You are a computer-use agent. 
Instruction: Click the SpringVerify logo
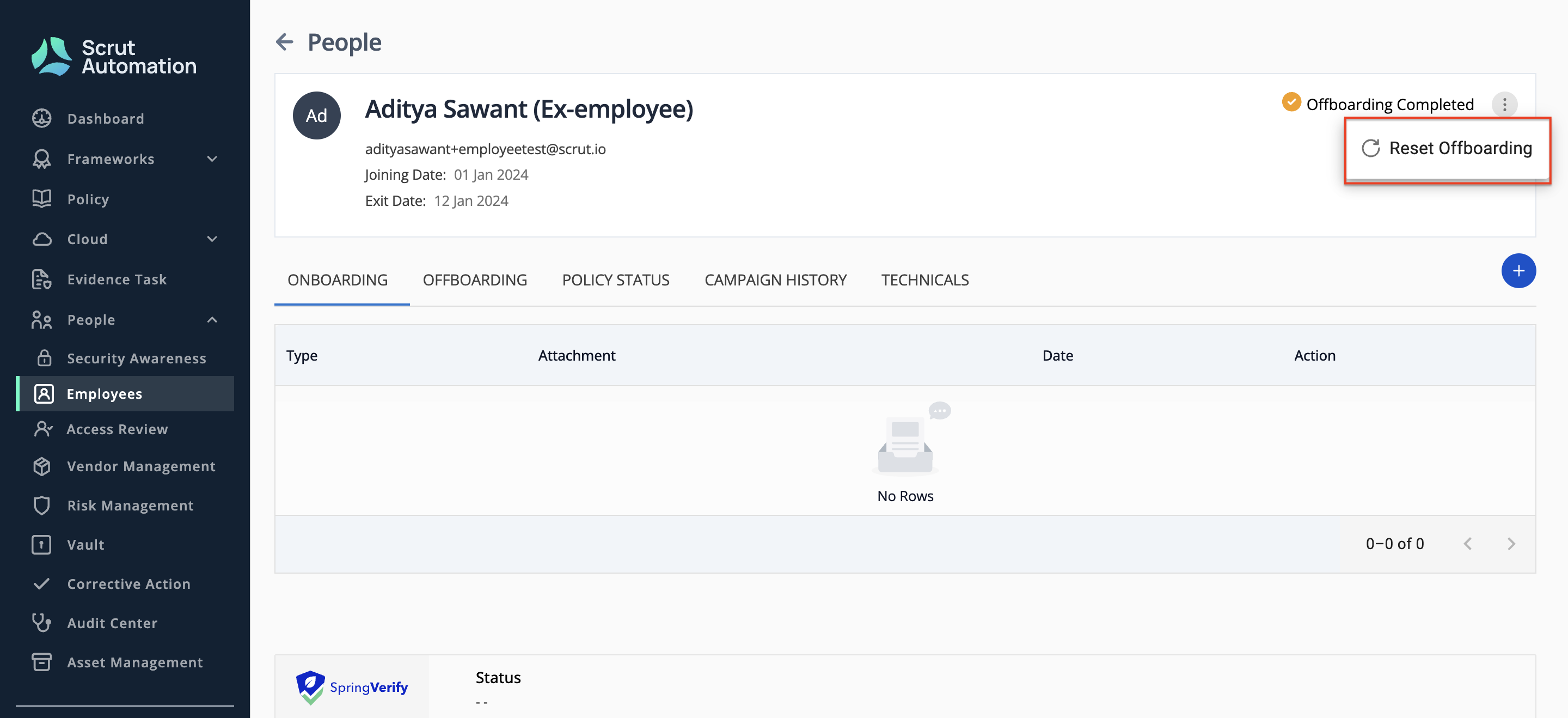tap(352, 687)
